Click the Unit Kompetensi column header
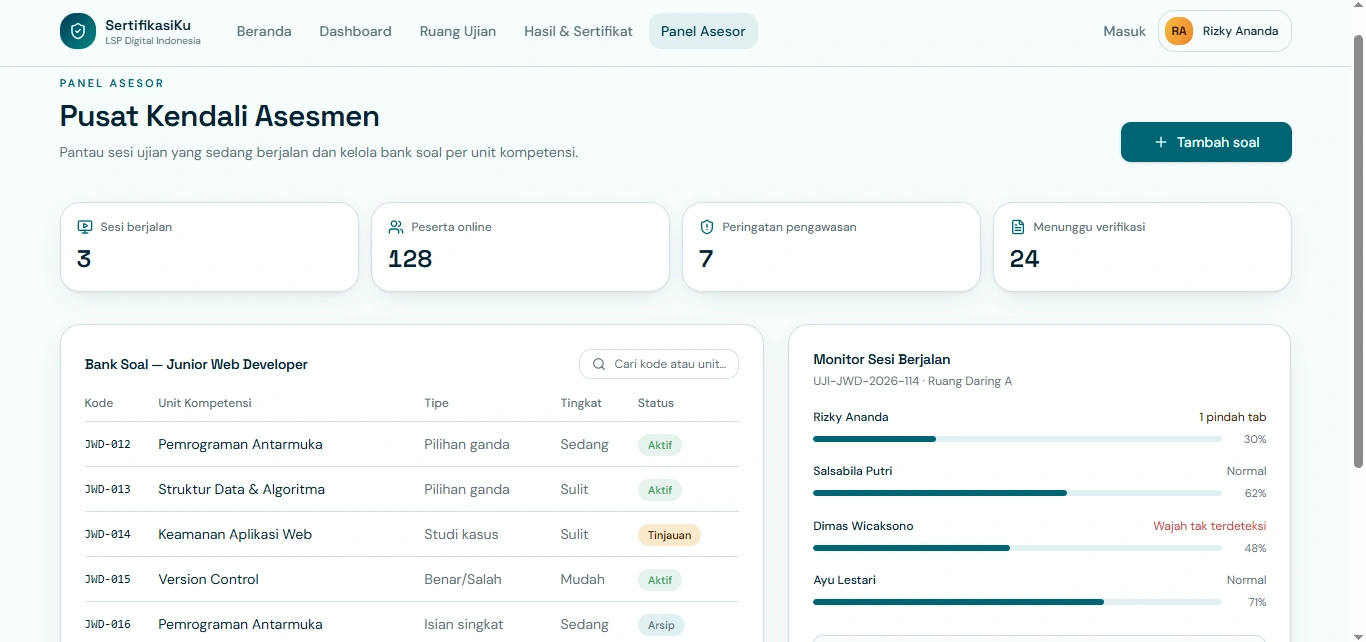Viewport: 1366px width, 642px height. click(205, 403)
